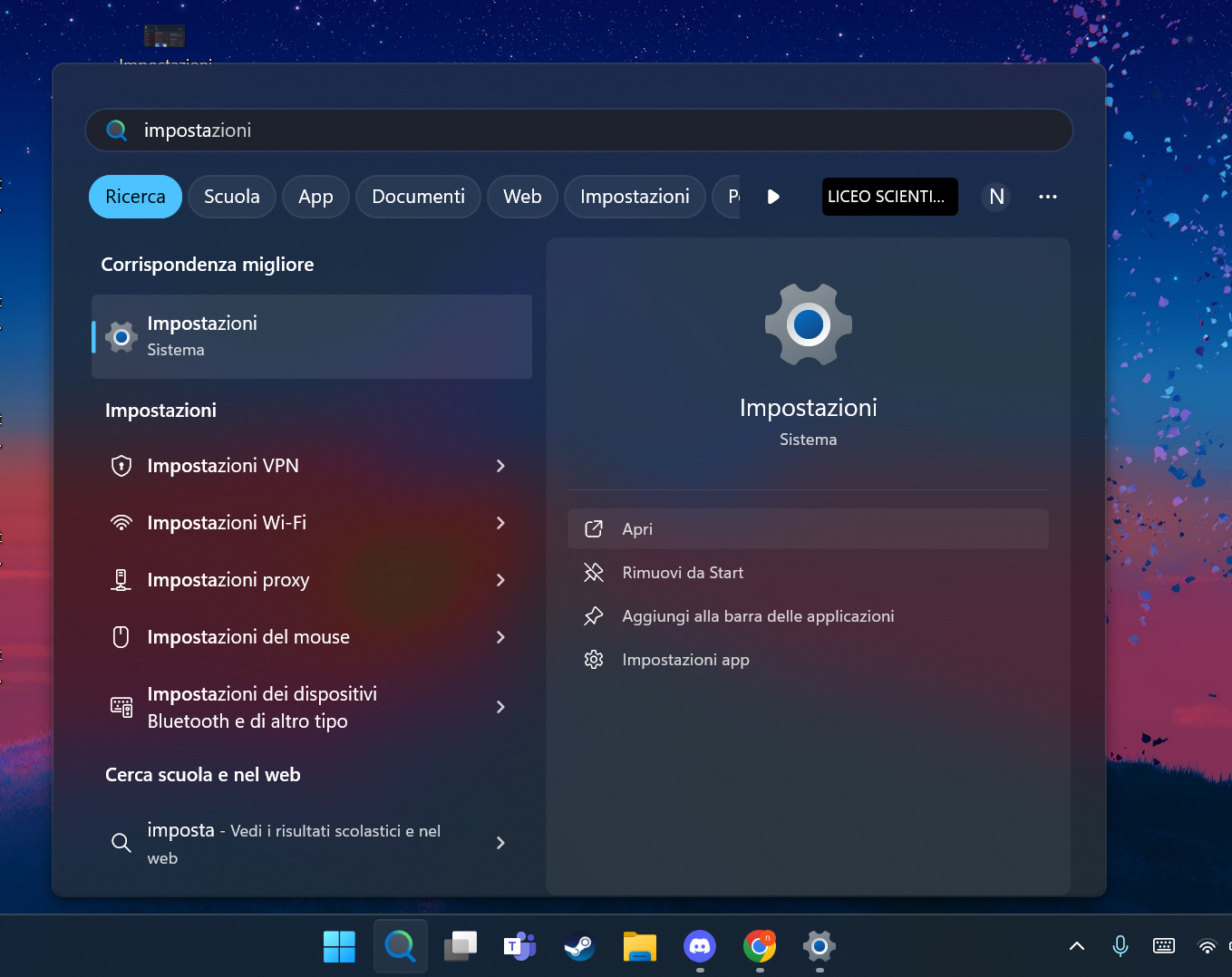
Task: Click the Wi-Fi status icon
Action: 1206,945
